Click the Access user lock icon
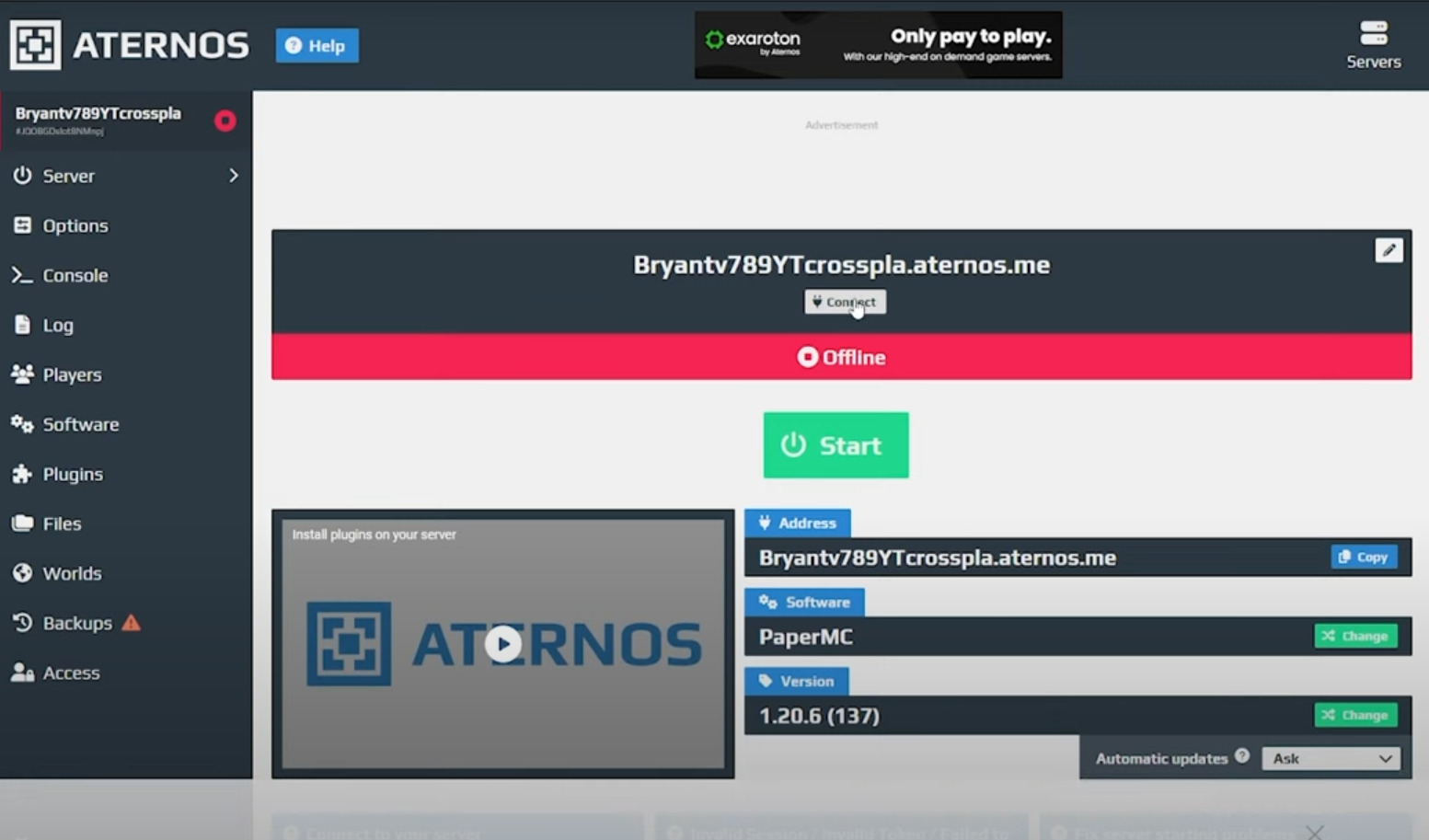The image size is (1429, 840). pos(22,672)
